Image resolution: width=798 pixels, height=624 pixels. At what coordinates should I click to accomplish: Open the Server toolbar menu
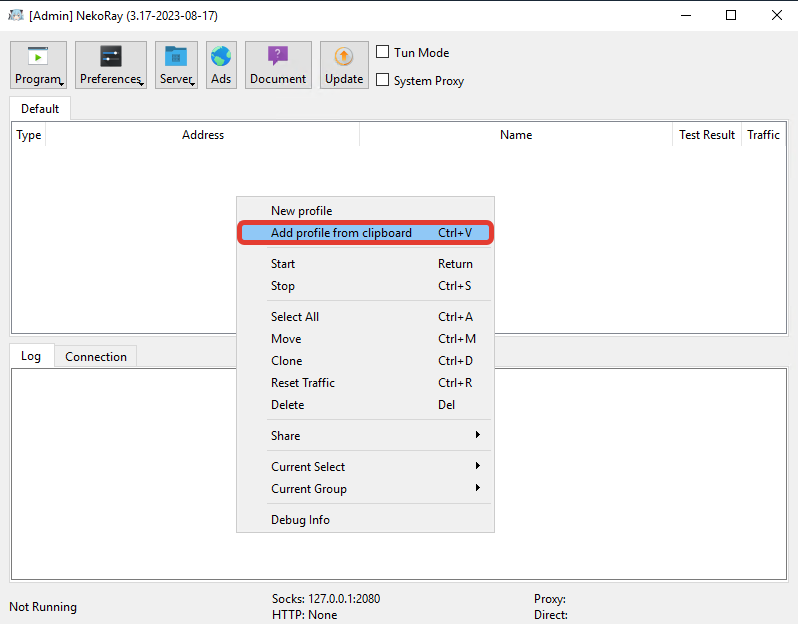click(x=176, y=65)
